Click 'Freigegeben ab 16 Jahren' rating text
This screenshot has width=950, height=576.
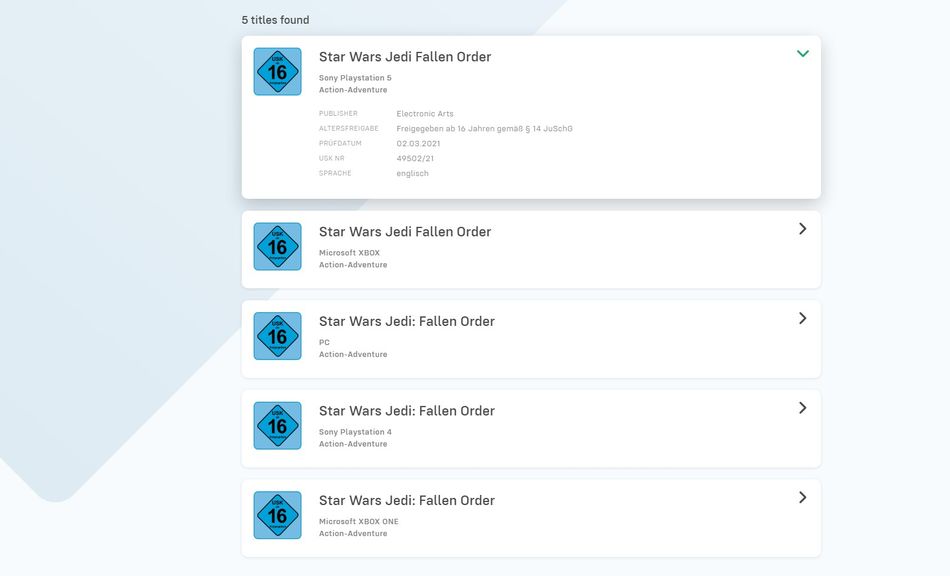(484, 128)
